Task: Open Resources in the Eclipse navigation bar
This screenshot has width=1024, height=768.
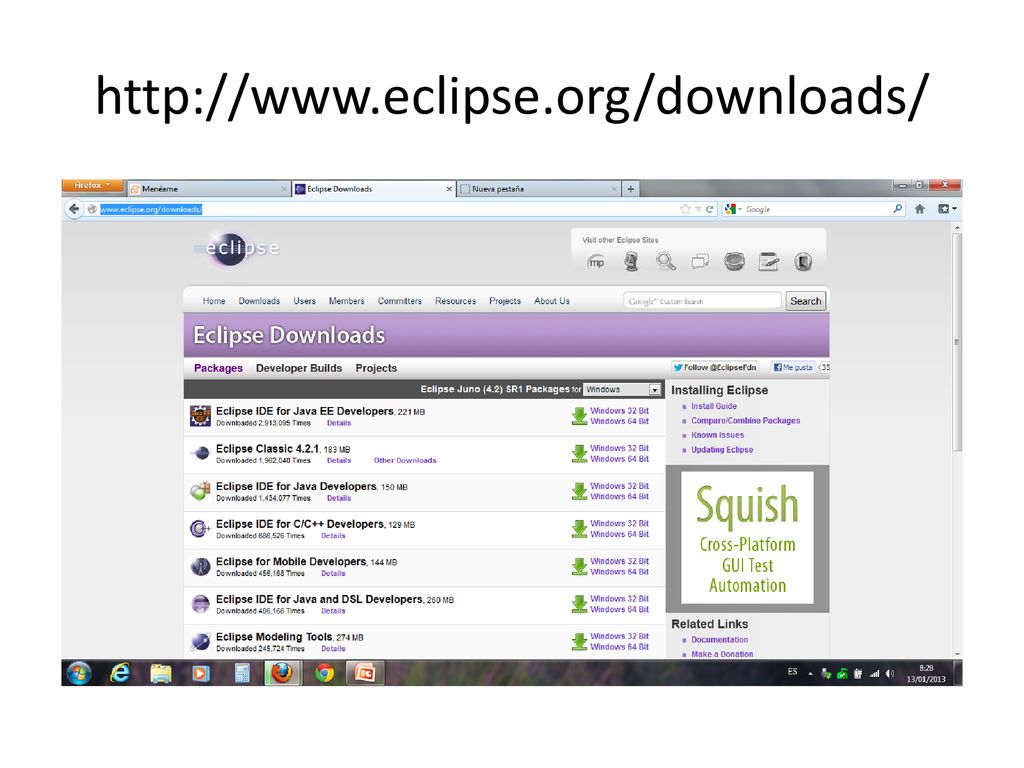Action: pyautogui.click(x=456, y=301)
